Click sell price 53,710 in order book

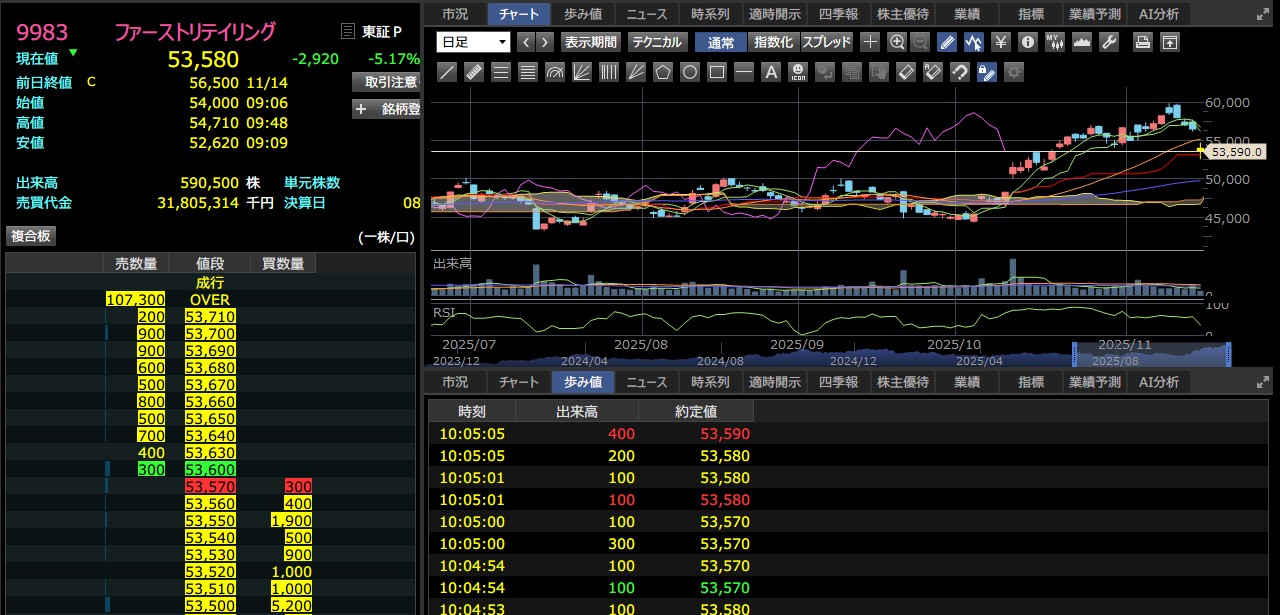tap(210, 316)
